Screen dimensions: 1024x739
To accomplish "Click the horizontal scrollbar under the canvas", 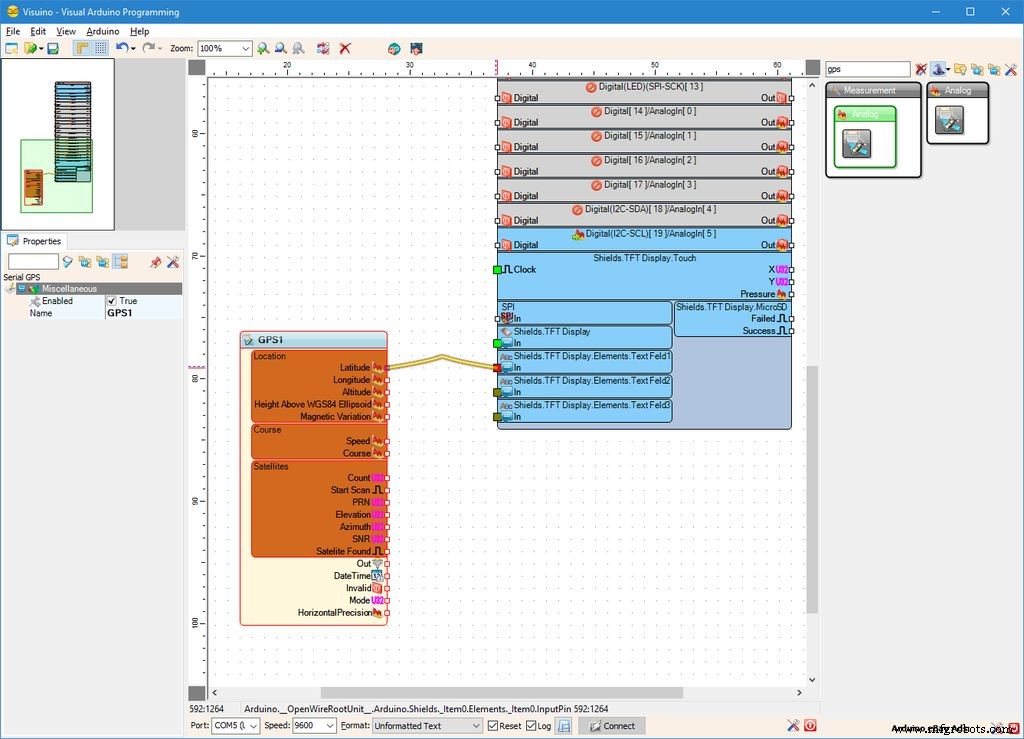I will (x=500, y=692).
